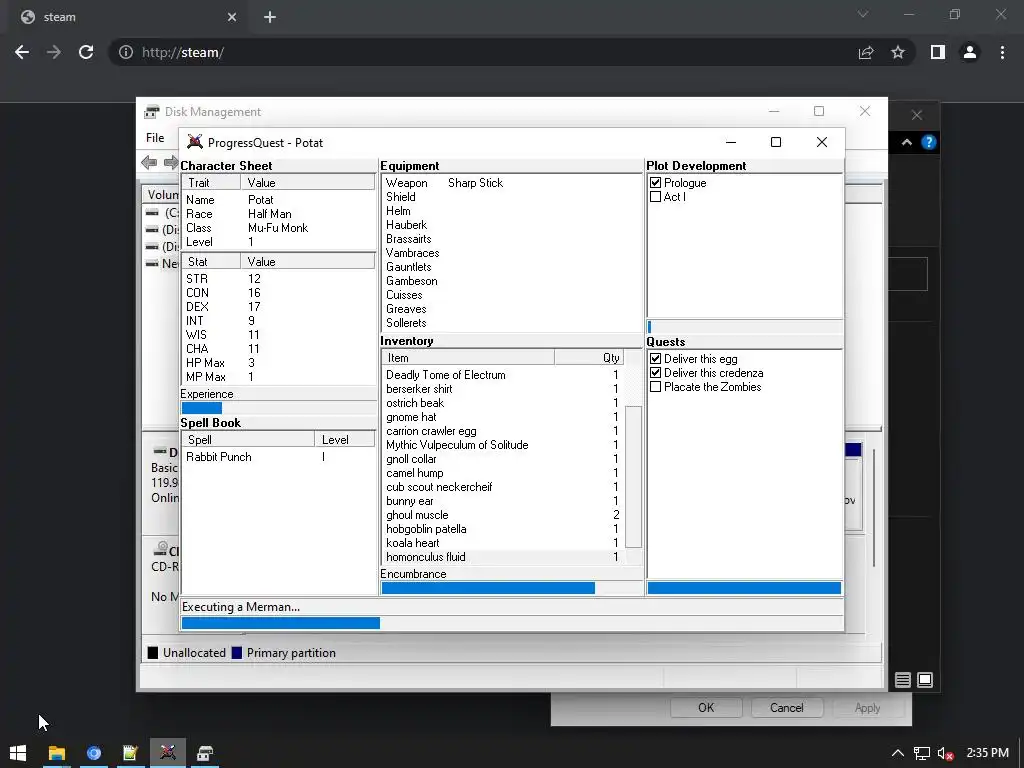Image resolution: width=1024 pixels, height=768 pixels.
Task: Click the Encumbrance progress bar
Action: (x=511, y=588)
